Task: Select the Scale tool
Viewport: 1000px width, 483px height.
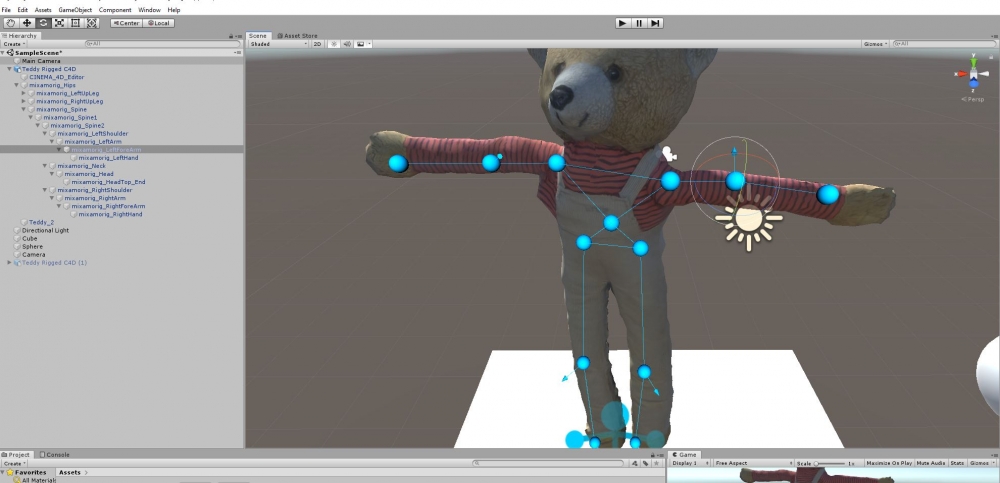Action: tap(59, 22)
